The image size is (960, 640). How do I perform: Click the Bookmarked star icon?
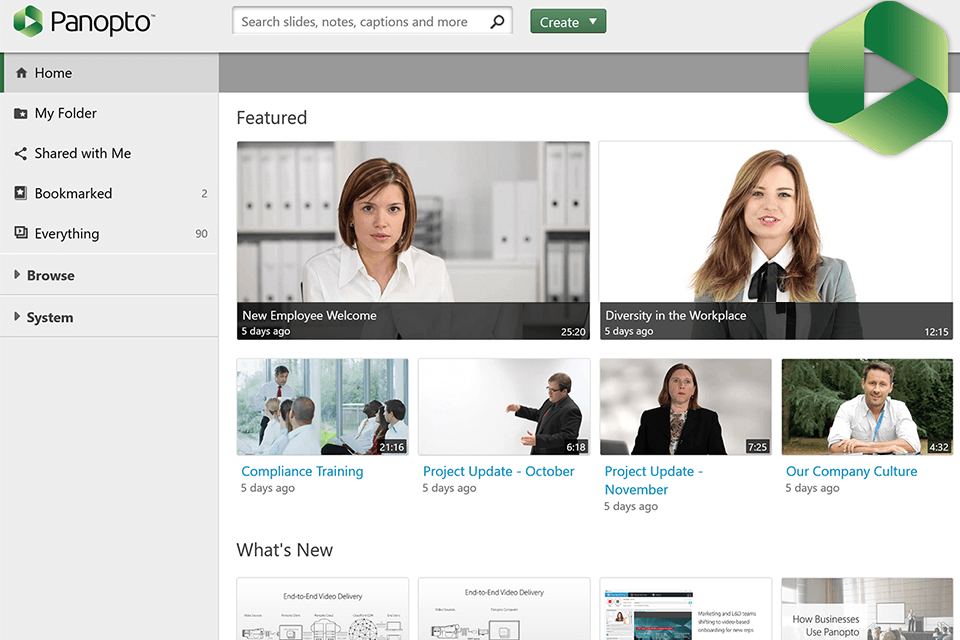tap(21, 194)
